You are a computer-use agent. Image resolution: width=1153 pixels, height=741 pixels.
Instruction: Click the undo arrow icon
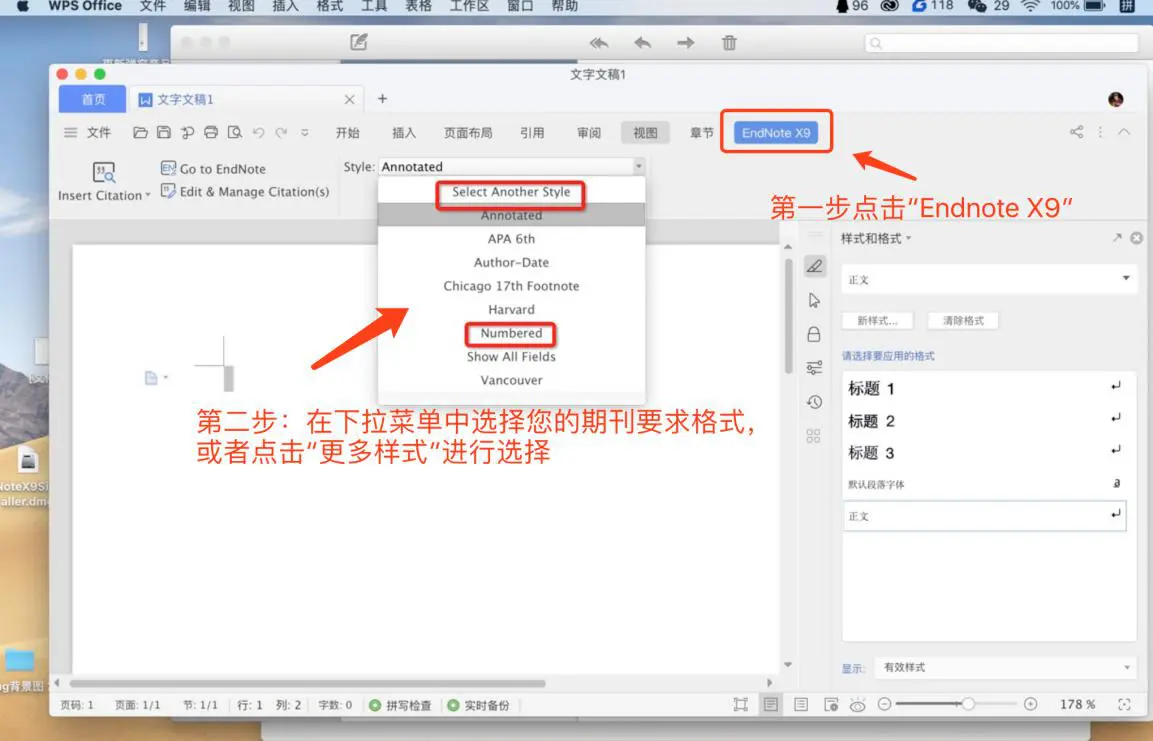(x=258, y=133)
